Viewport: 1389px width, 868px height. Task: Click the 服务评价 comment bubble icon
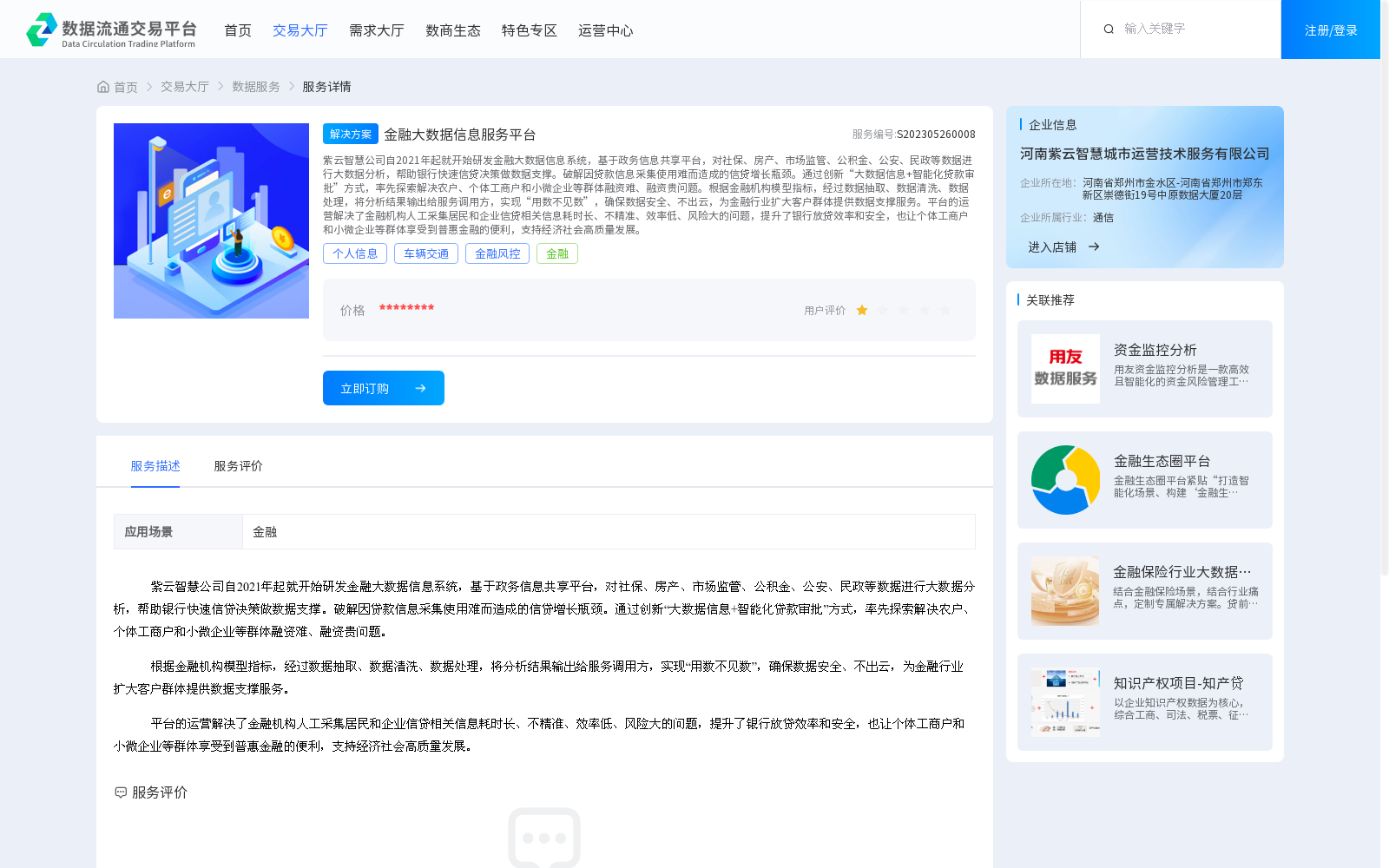click(x=121, y=792)
